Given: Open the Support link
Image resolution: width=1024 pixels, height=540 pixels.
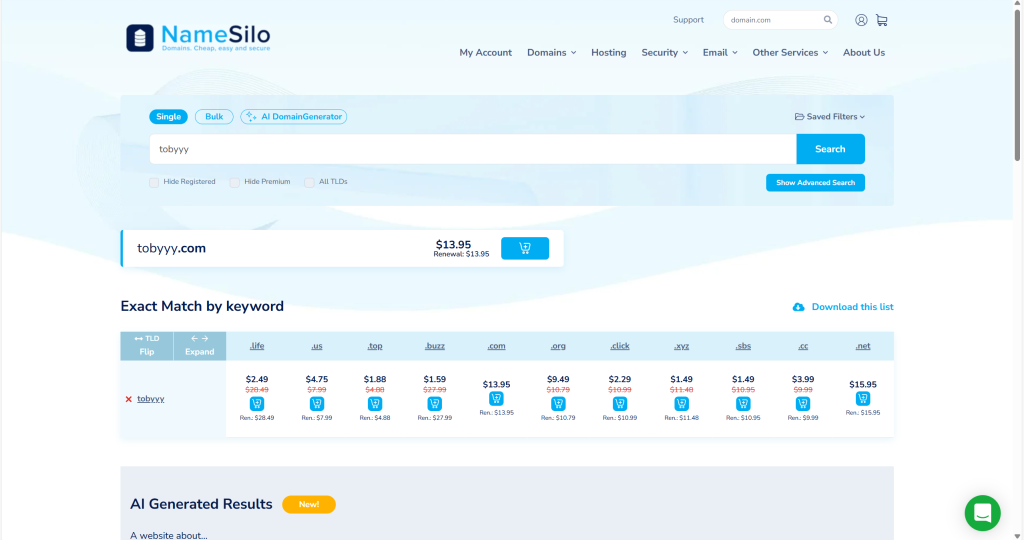Looking at the screenshot, I should click(688, 20).
